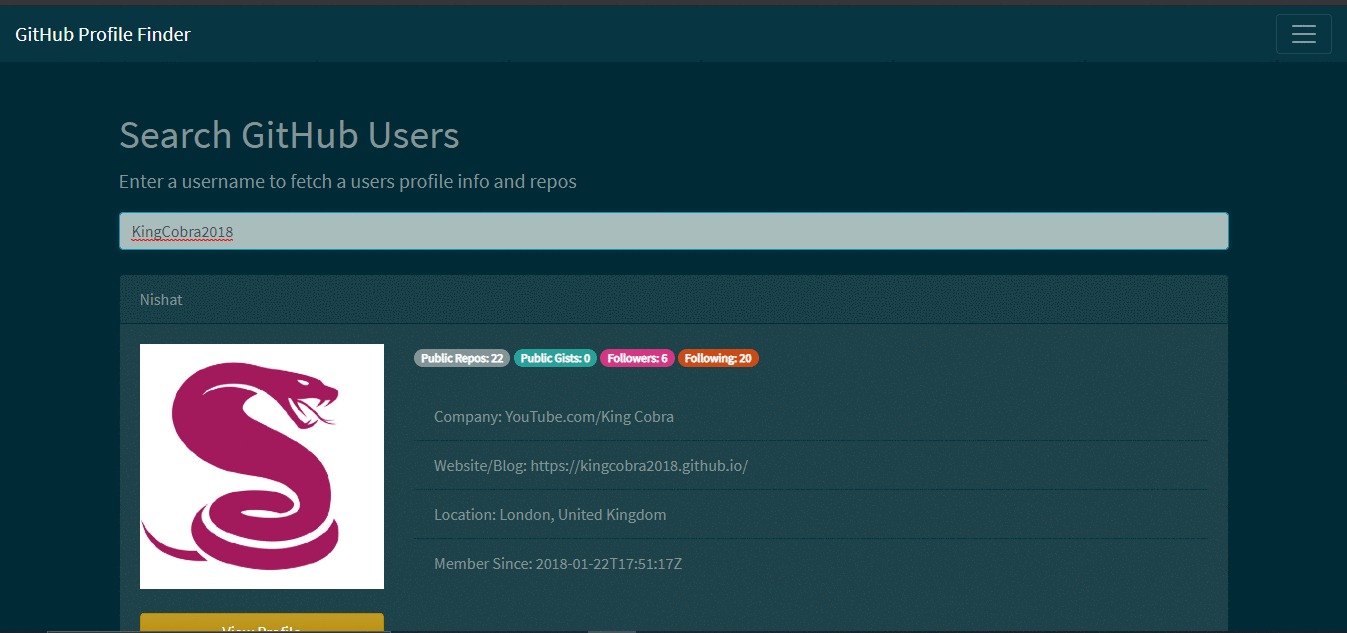Select the Member Since 2018-01-22 row
This screenshot has width=1347, height=633.
[x=811, y=563]
